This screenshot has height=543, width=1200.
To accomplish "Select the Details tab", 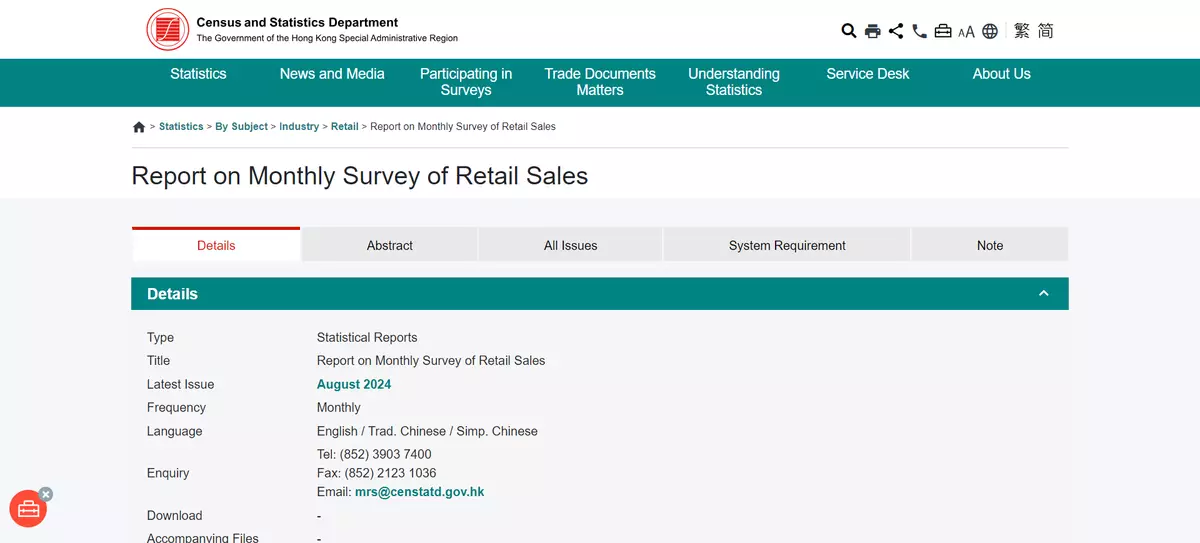I will 216,245.
